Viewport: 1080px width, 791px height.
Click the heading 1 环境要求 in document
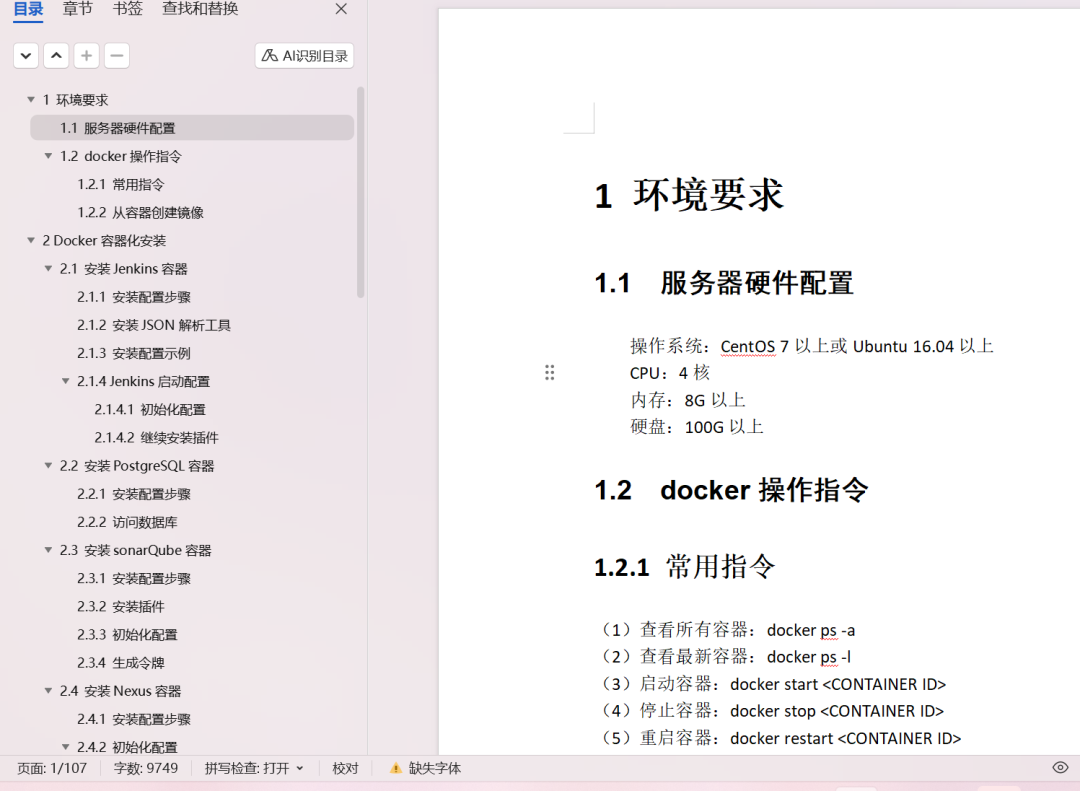pyautogui.click(x=689, y=195)
